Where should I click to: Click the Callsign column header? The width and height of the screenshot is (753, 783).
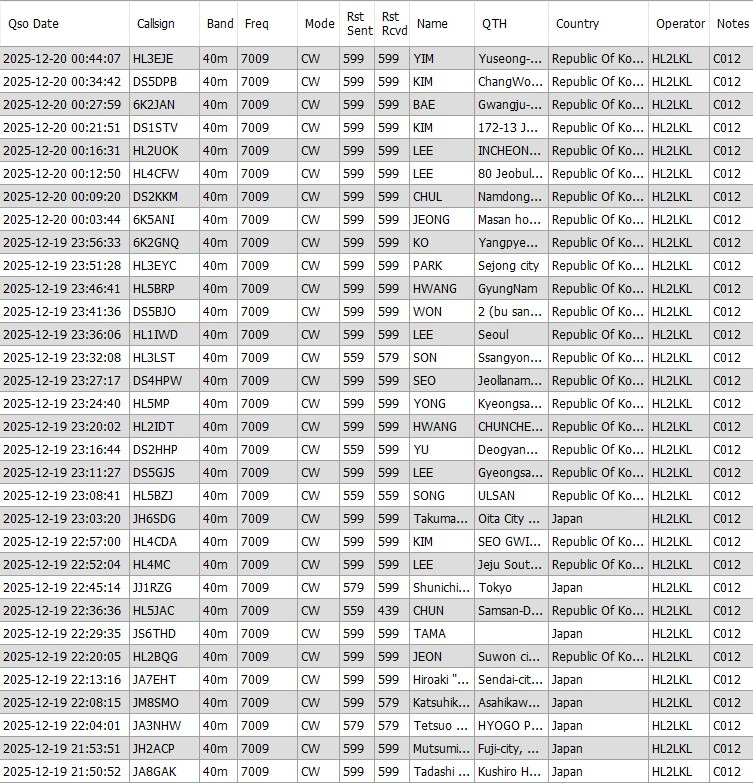coord(163,23)
